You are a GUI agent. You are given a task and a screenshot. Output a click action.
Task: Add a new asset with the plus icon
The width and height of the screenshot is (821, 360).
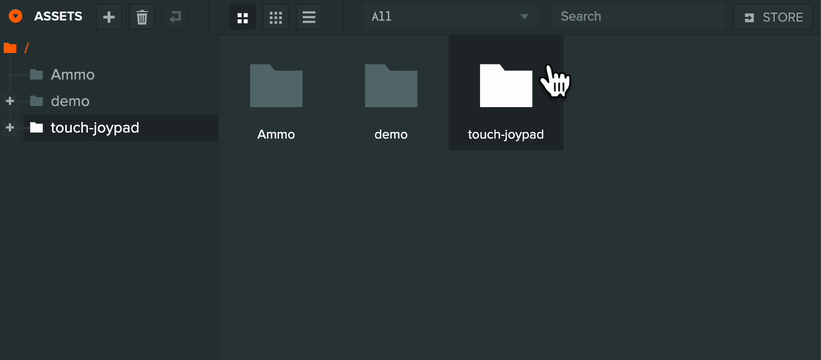tap(109, 17)
